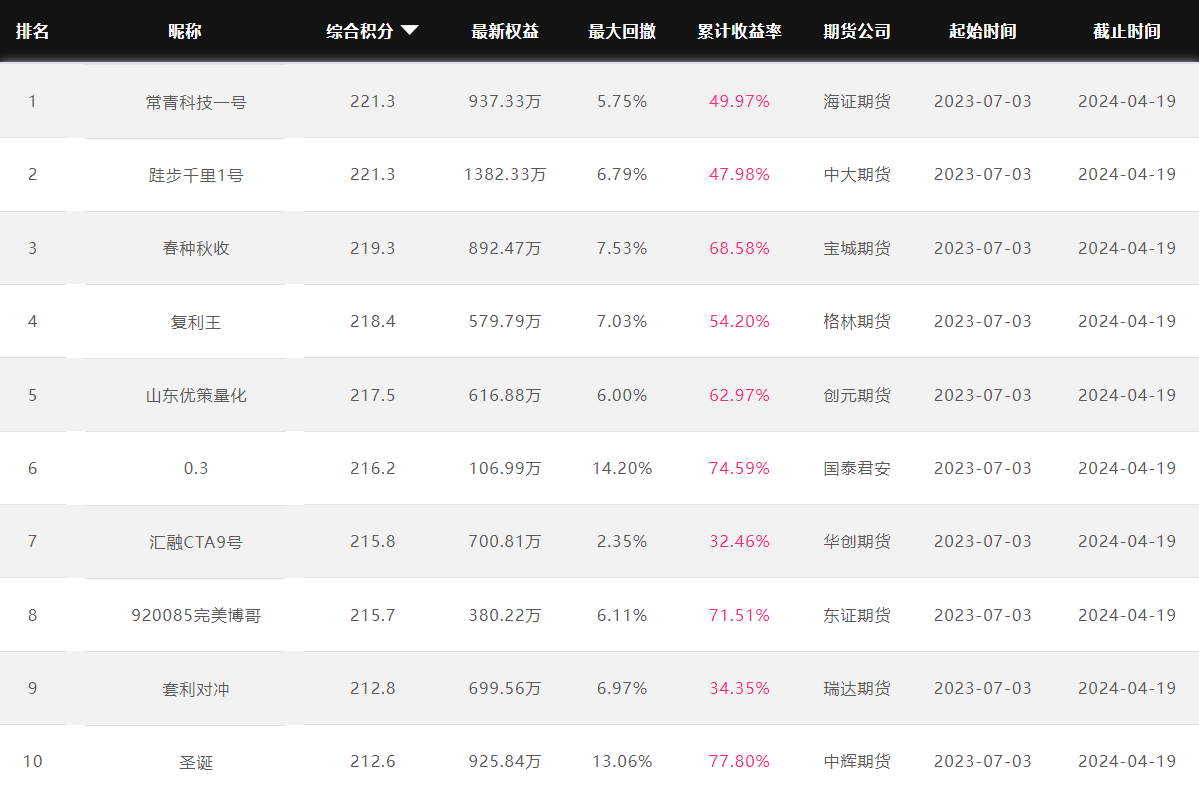The image size is (1199, 798).
Task: Click the 瑞达期货 company cell
Action: (857, 689)
